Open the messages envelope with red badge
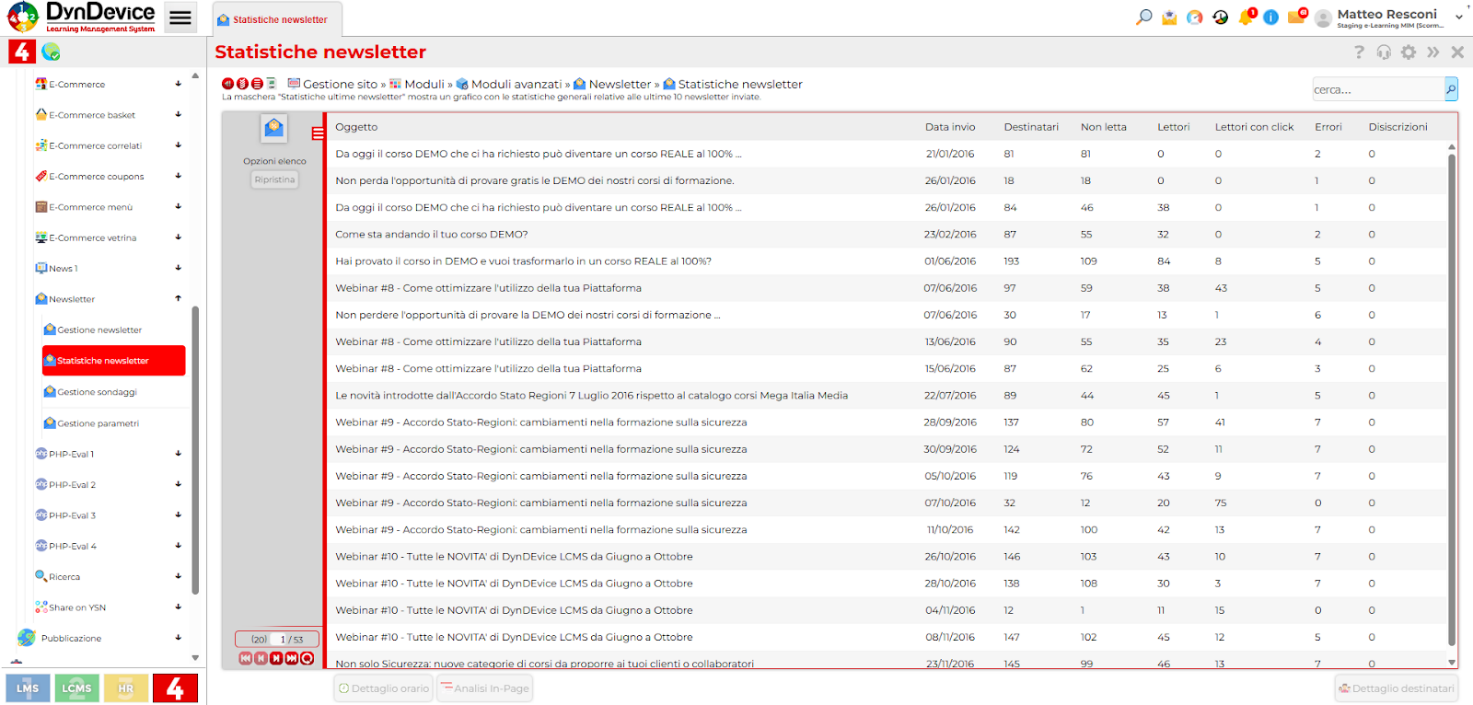The width and height of the screenshot is (1473, 705). pyautogui.click(x=1296, y=17)
